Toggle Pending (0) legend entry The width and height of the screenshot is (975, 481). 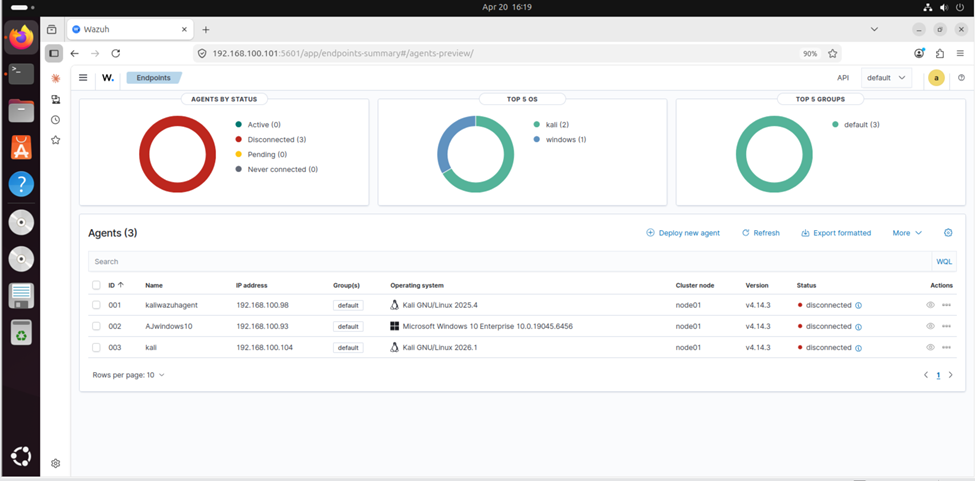click(261, 154)
